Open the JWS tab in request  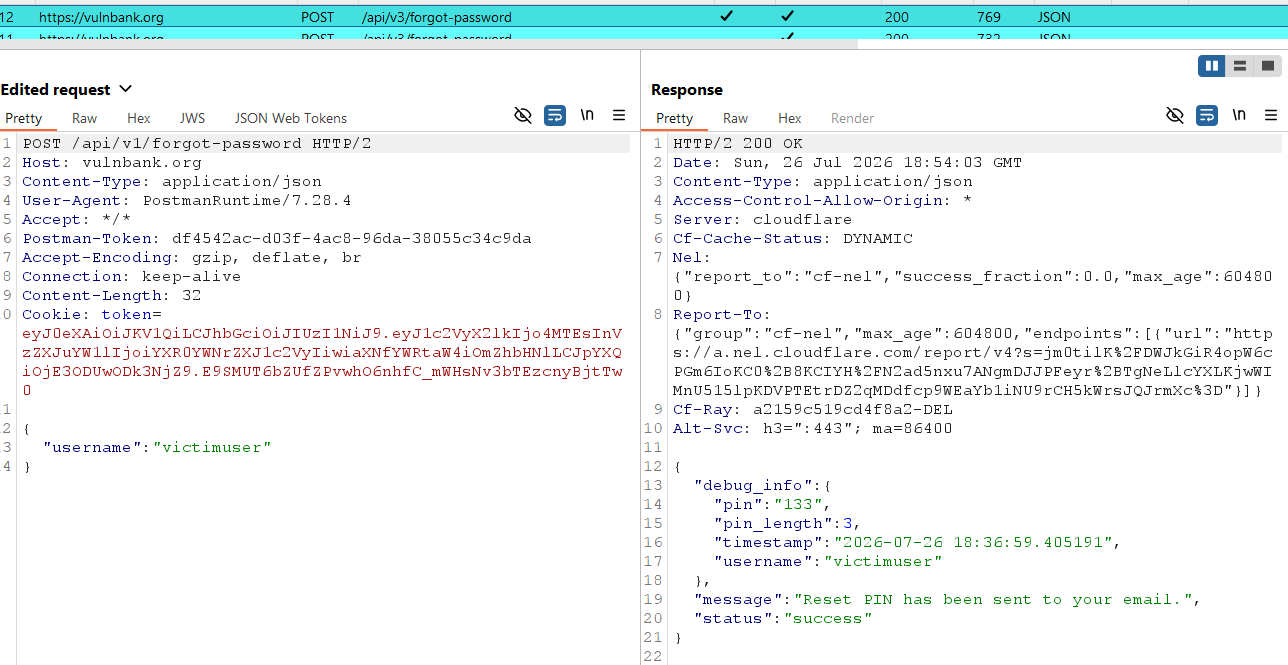192,118
